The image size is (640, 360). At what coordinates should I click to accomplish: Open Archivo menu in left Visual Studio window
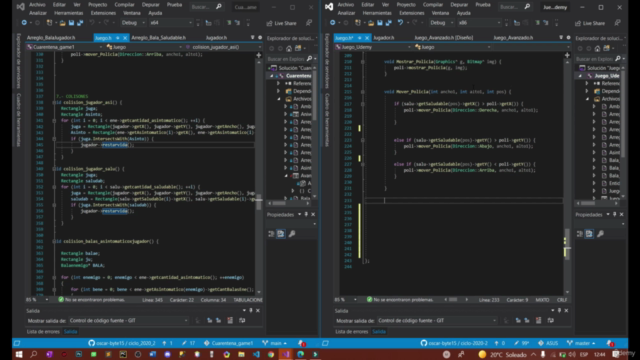37,5
